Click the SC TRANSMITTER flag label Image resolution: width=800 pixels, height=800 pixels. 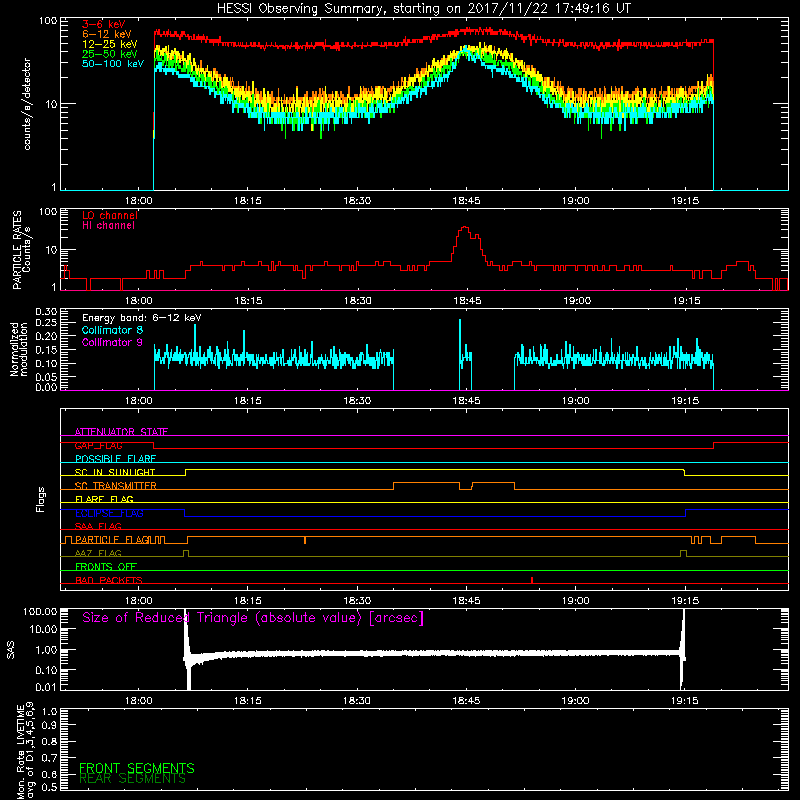[116, 486]
